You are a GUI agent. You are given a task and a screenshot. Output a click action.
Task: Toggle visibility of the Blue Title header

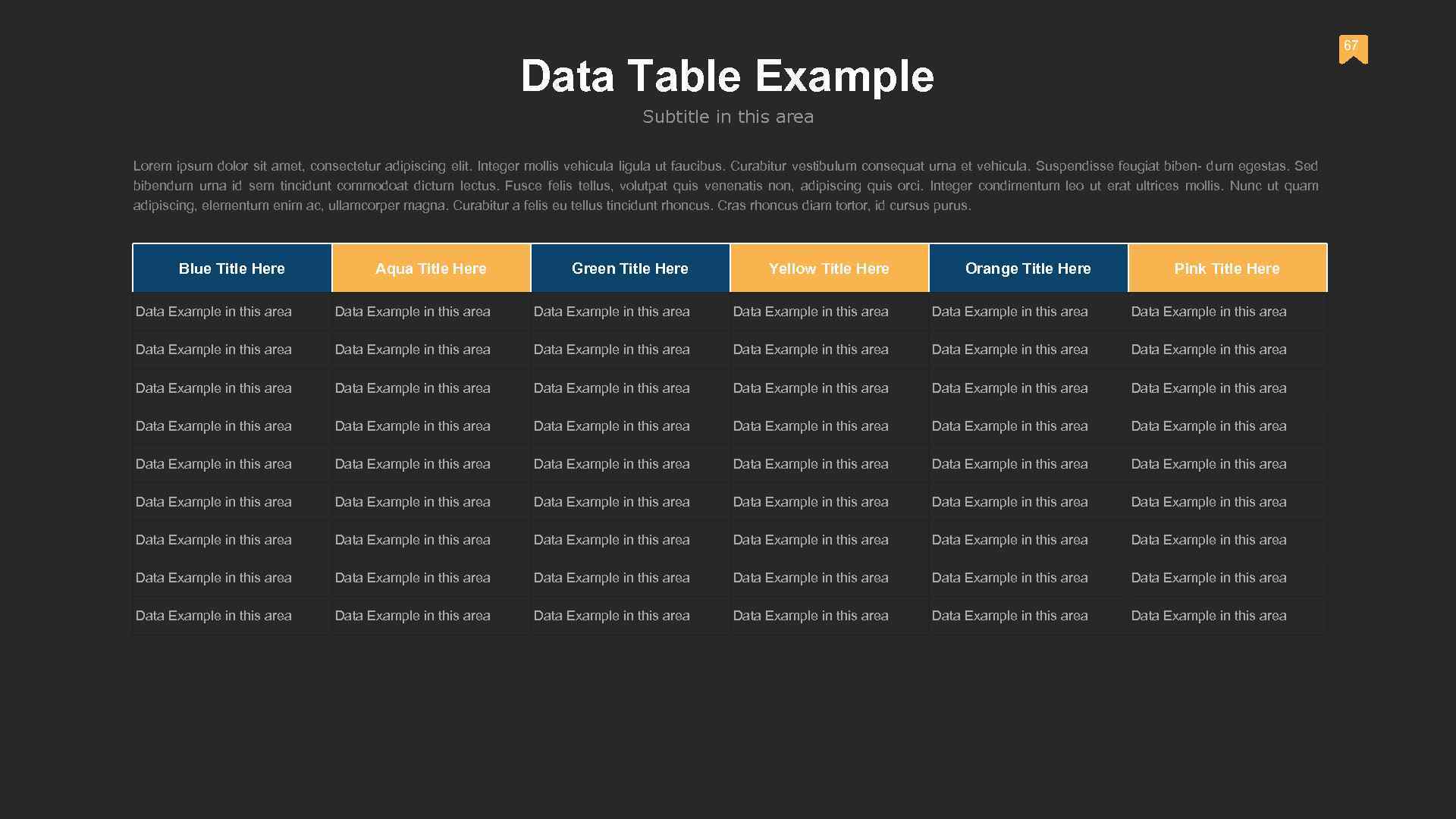click(231, 267)
